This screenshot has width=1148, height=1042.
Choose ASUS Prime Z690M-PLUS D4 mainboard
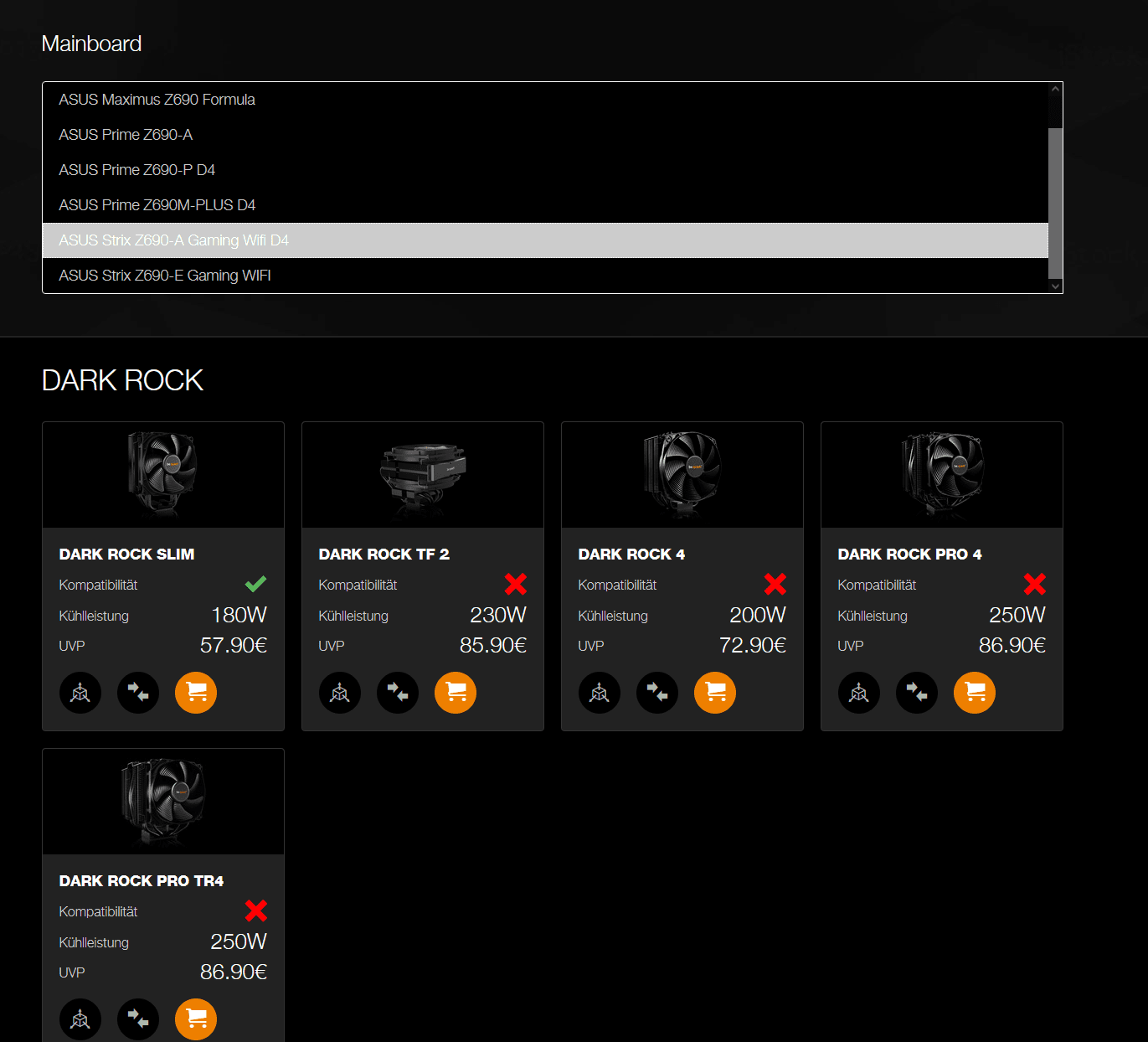(545, 205)
